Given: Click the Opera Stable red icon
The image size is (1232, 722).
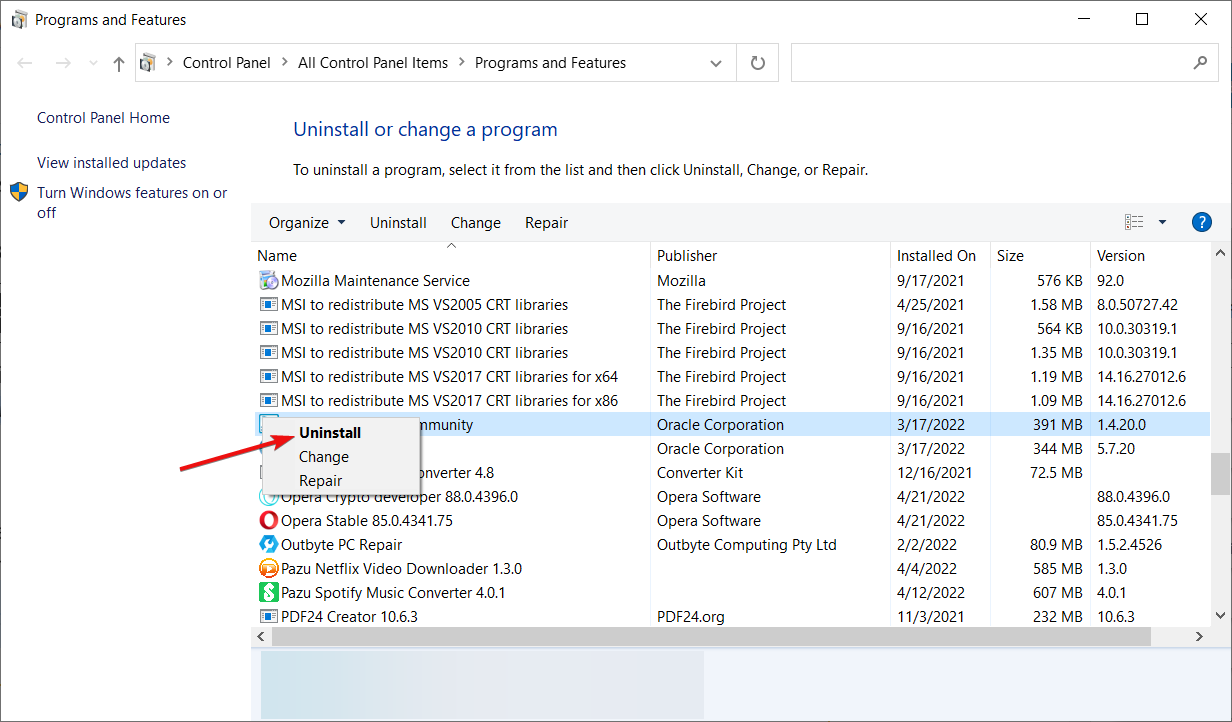Looking at the screenshot, I should pyautogui.click(x=268, y=521).
